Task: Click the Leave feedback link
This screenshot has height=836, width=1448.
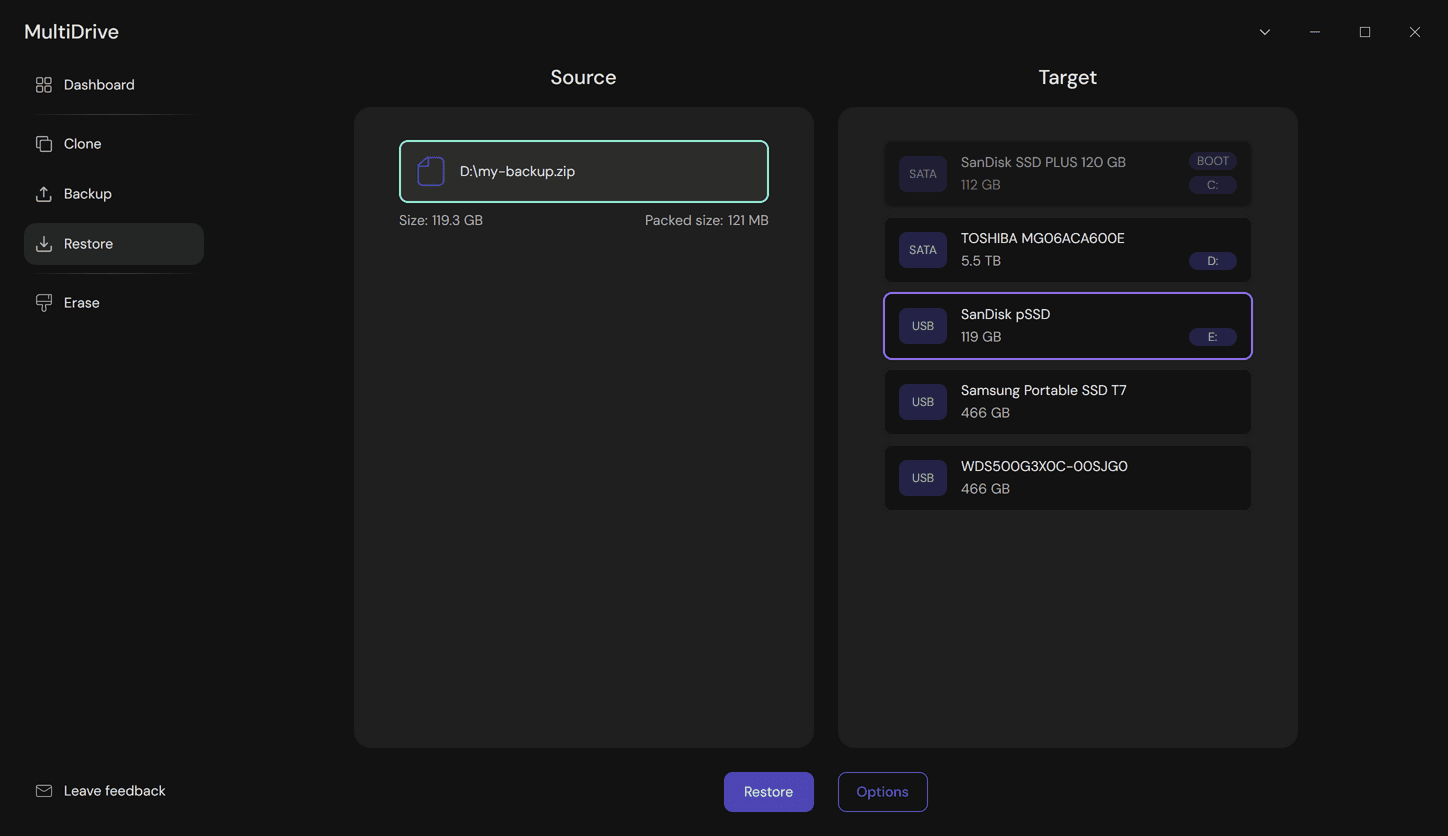Action: point(114,790)
